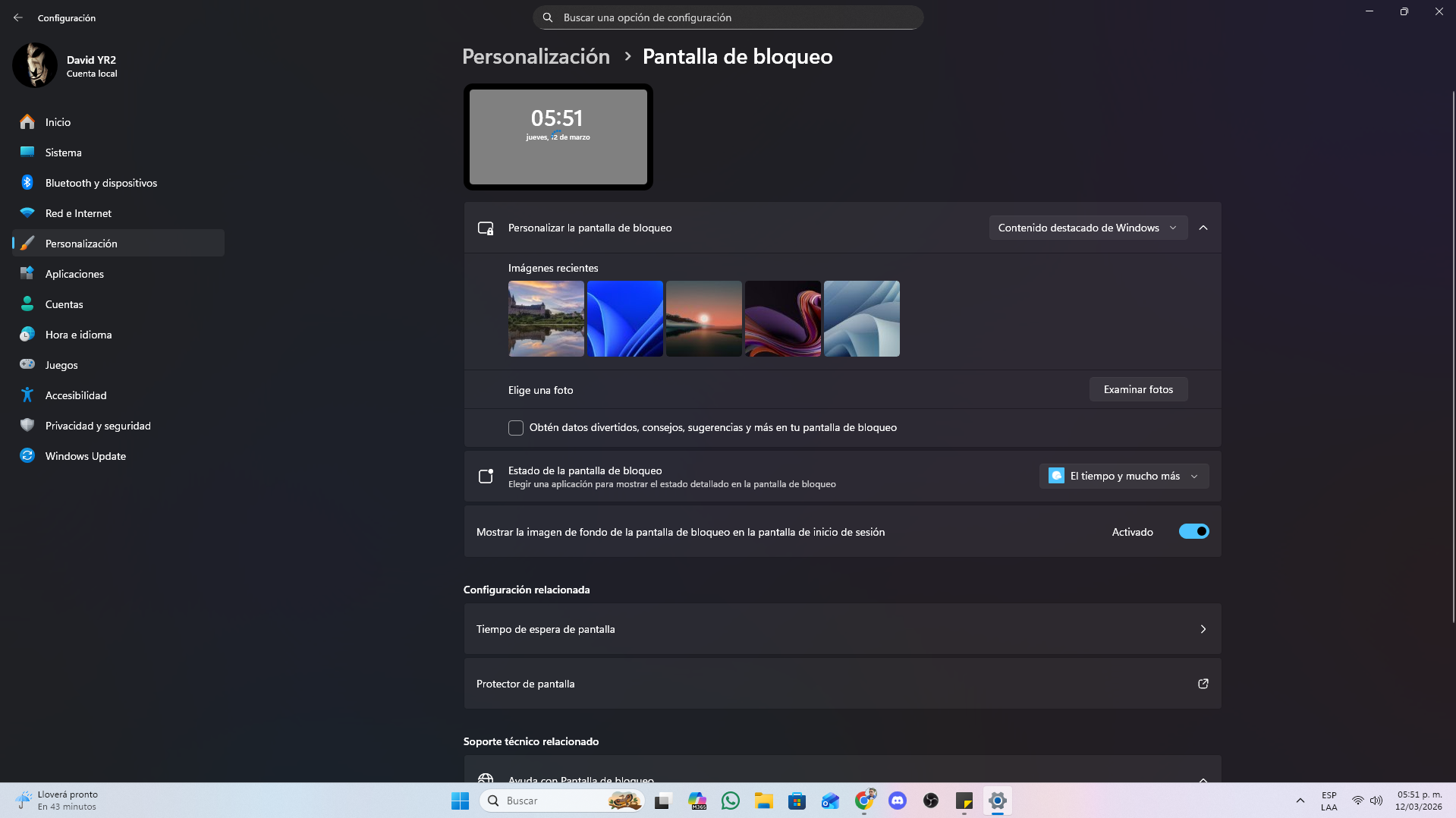Focus the Buscar una opción de configuración field
The width and height of the screenshot is (1456, 818).
(x=728, y=17)
